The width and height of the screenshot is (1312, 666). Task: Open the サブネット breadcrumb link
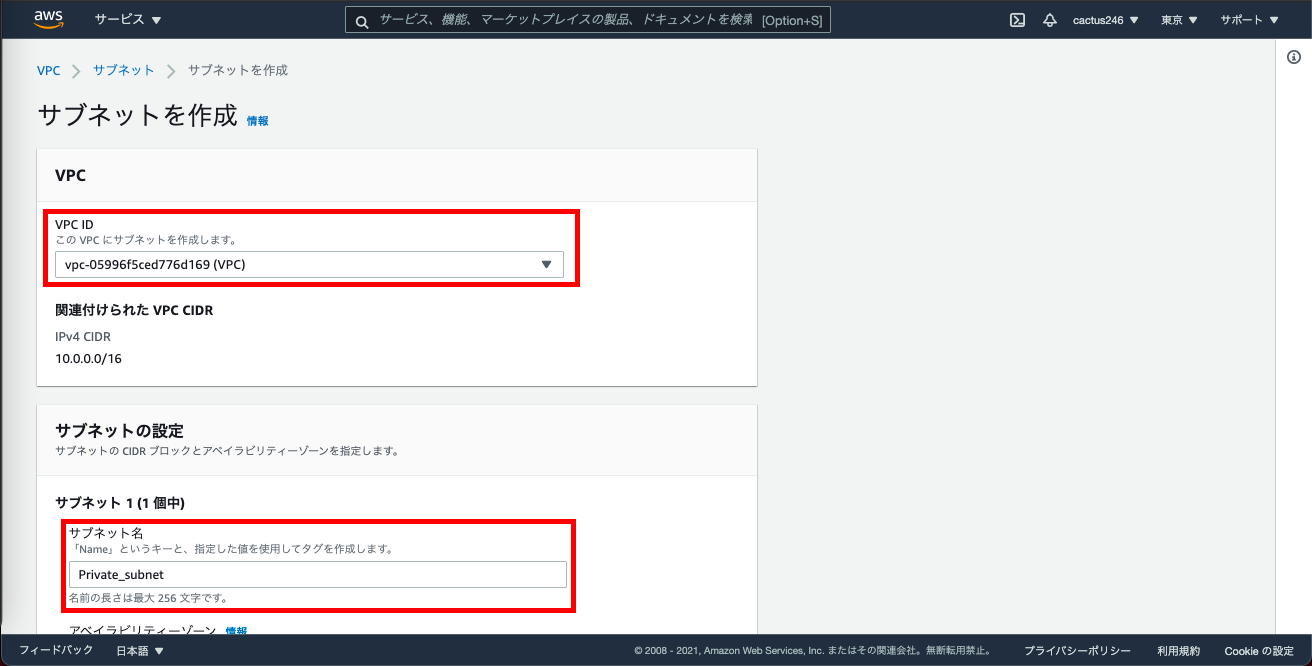[x=122, y=70]
